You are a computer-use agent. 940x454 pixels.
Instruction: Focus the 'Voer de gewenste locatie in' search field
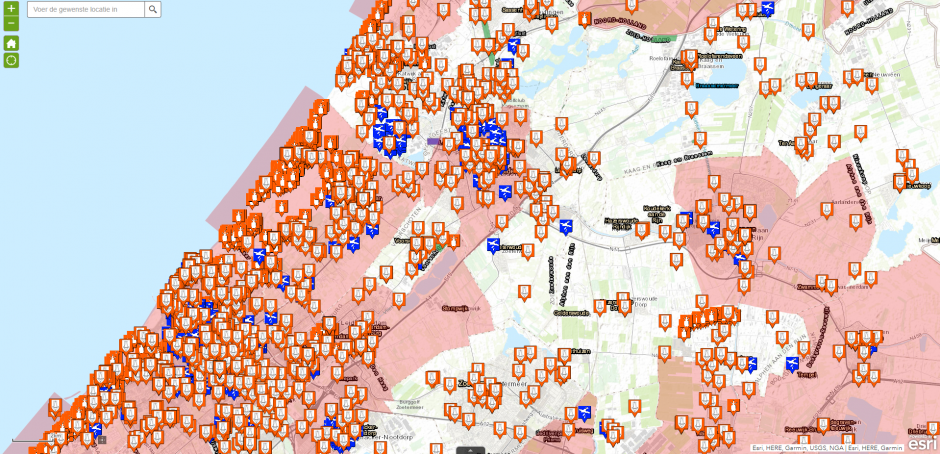[x=86, y=9]
